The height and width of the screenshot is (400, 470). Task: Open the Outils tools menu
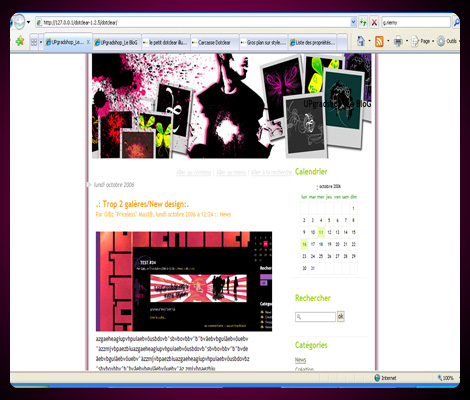pyautogui.click(x=448, y=41)
